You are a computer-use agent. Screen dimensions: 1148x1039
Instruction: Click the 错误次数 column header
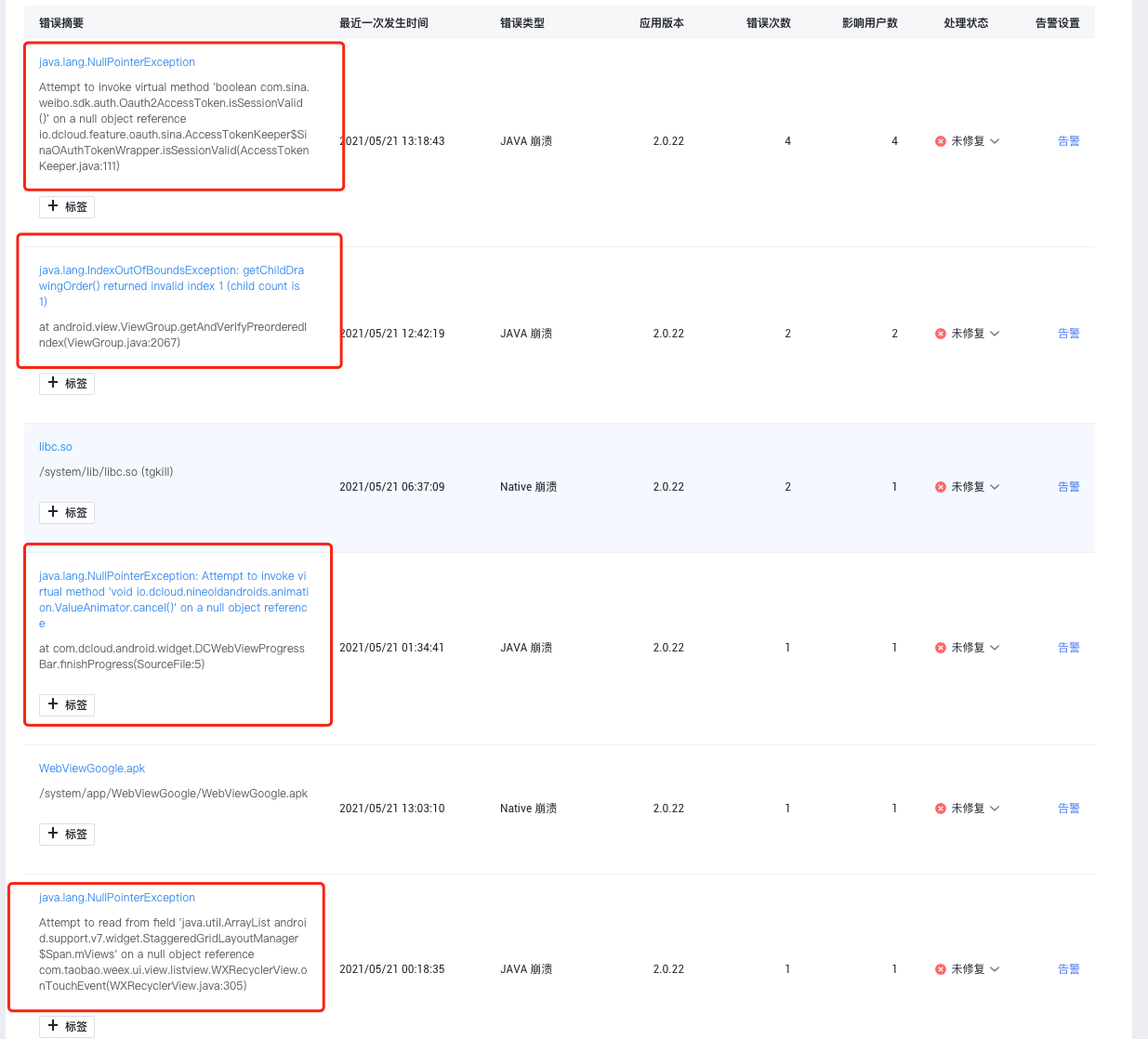(768, 23)
